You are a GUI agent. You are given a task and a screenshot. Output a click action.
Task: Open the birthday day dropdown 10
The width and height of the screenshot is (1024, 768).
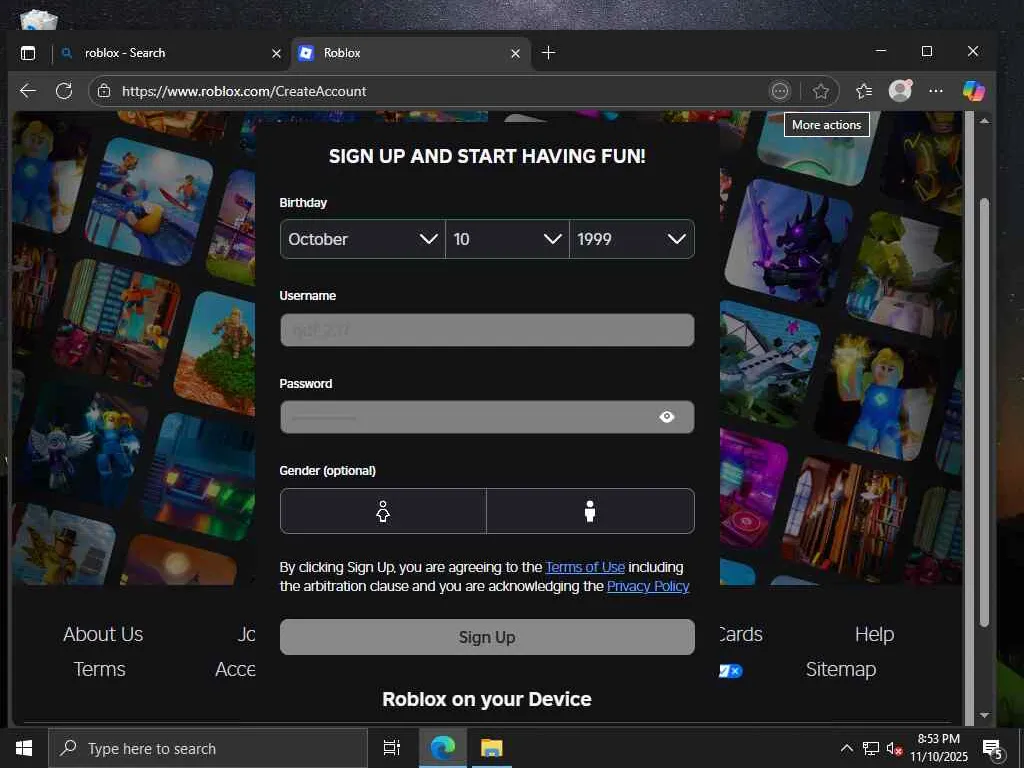click(x=507, y=239)
